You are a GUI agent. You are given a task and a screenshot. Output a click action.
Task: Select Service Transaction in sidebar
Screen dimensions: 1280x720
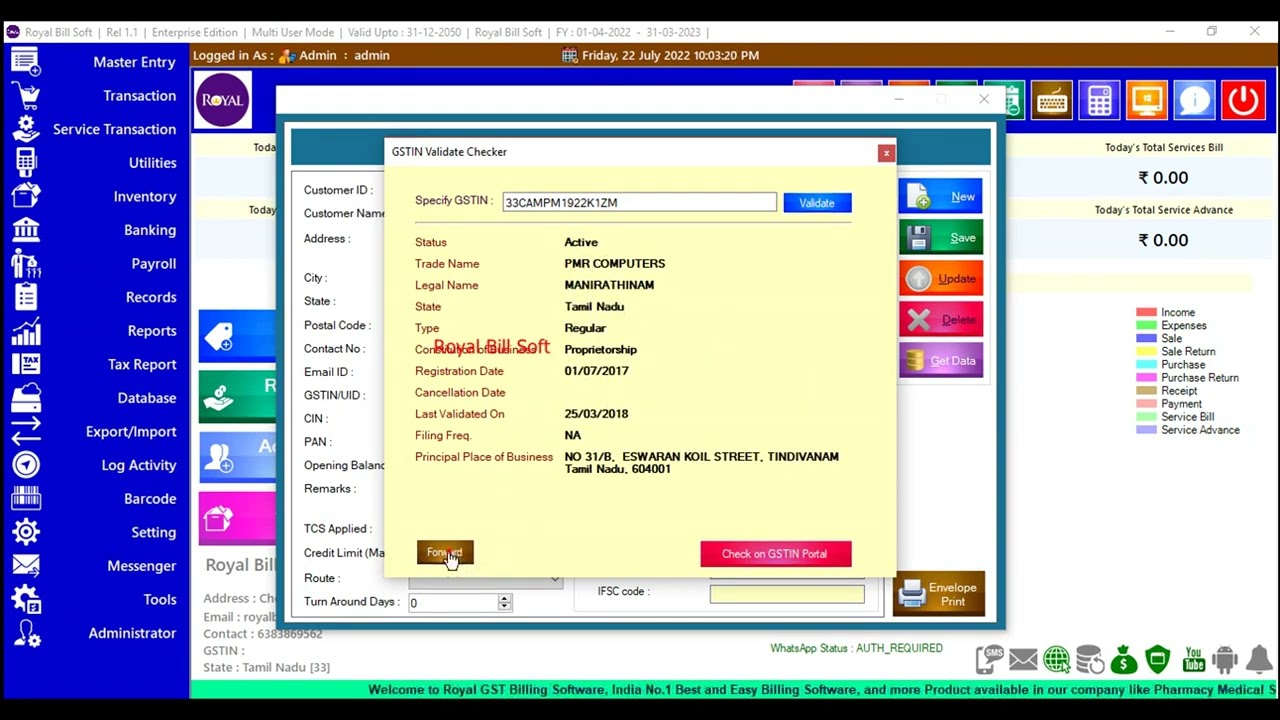pyautogui.click(x=114, y=129)
